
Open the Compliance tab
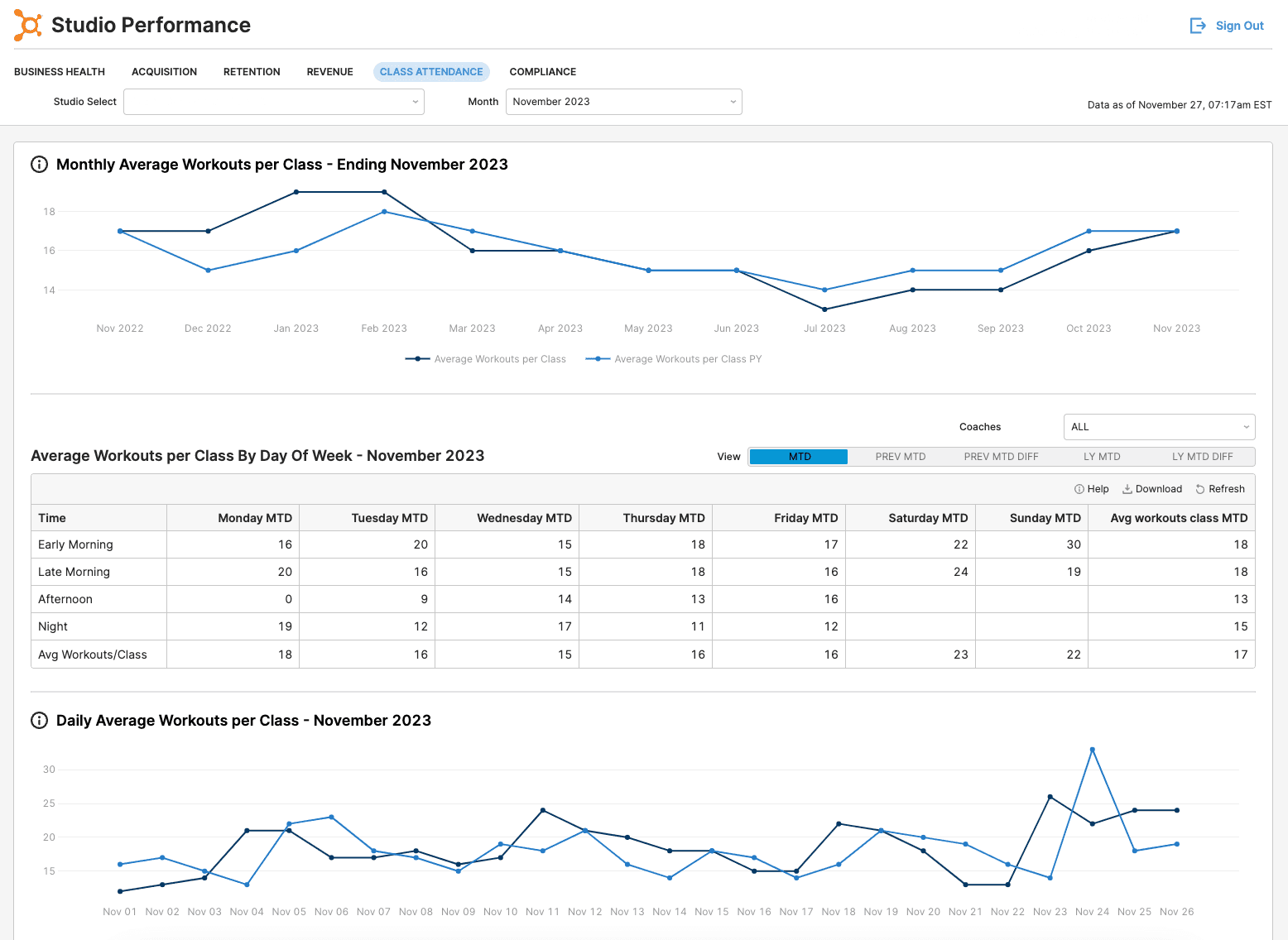tap(542, 72)
